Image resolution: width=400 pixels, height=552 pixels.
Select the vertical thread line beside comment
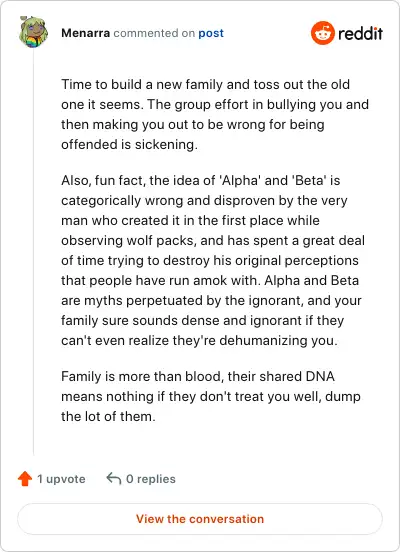[x=33, y=252]
